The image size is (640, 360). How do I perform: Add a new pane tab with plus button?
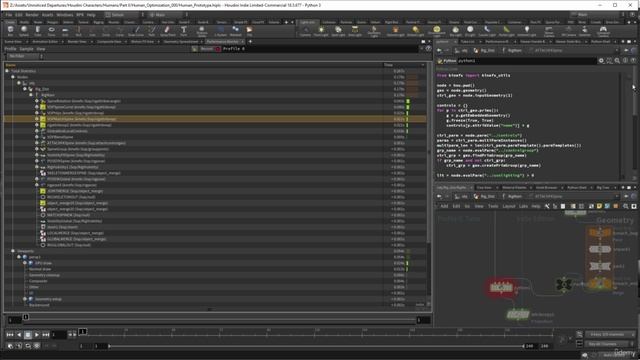click(250, 42)
